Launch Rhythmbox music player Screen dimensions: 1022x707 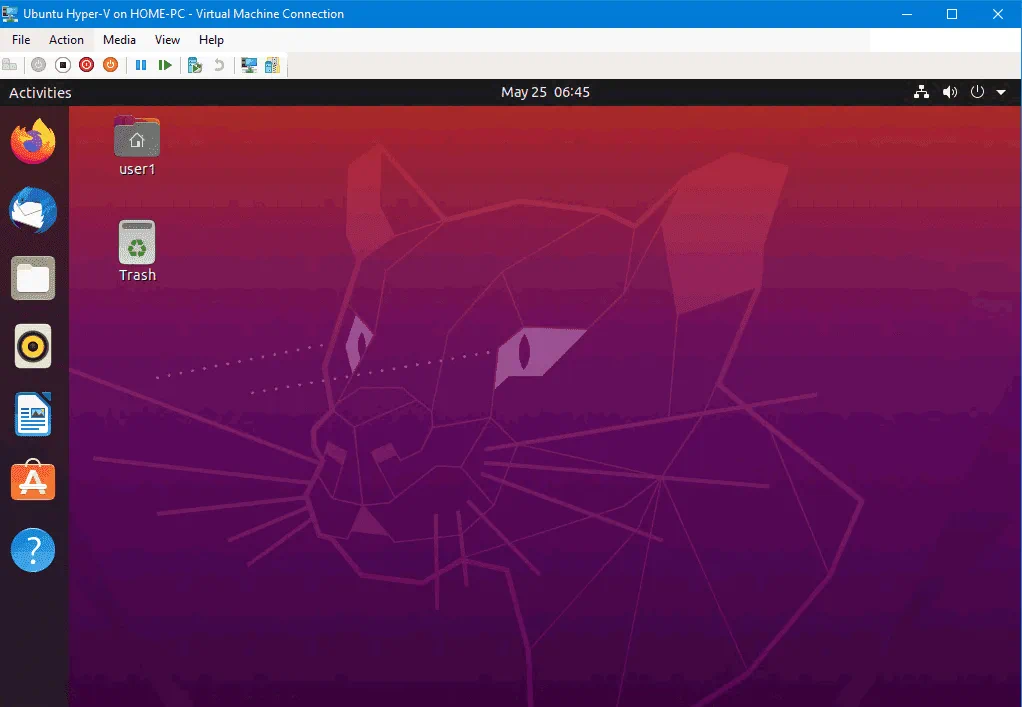point(33,346)
